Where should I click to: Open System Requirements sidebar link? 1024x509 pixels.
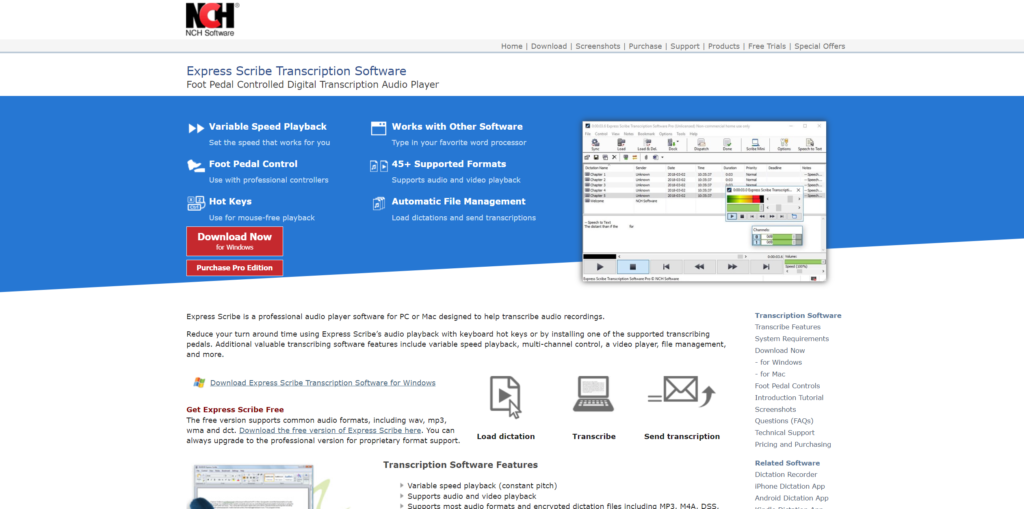791,339
